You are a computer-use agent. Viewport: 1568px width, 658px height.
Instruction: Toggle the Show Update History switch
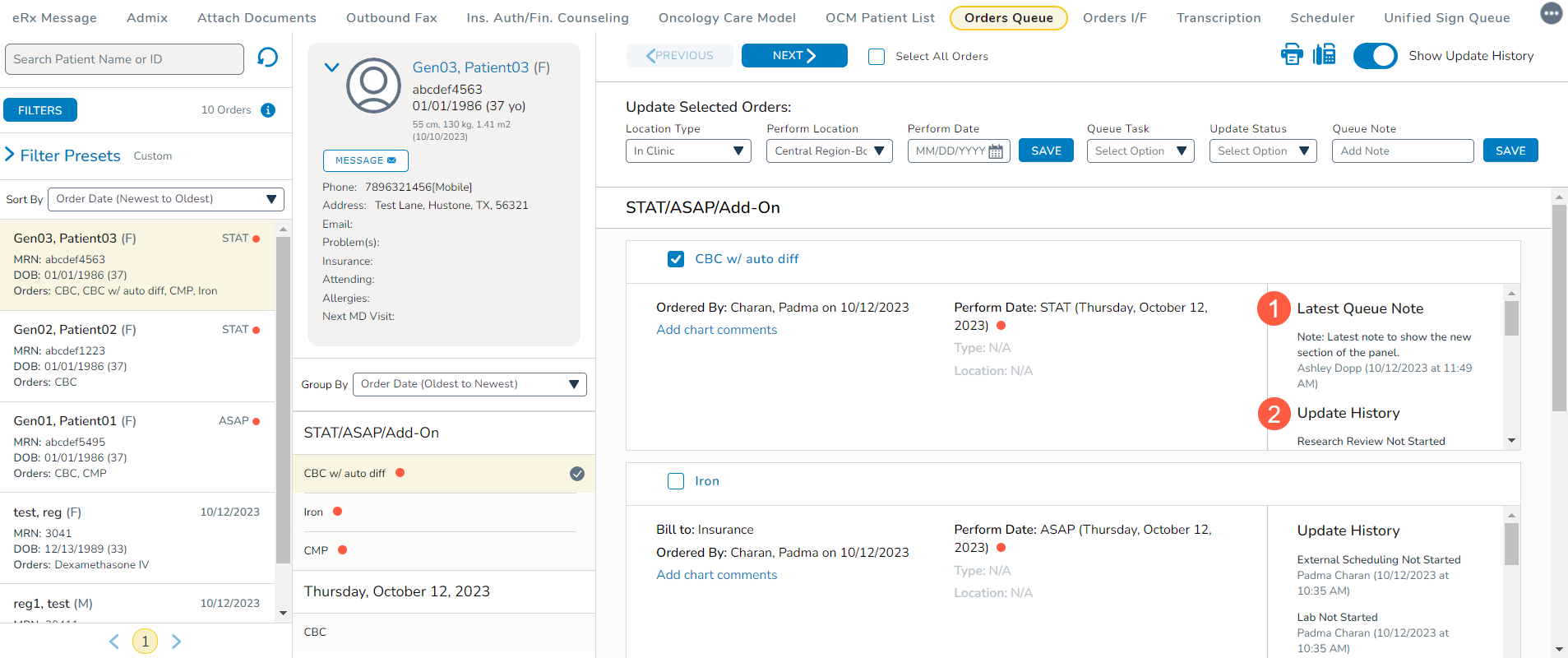click(x=1375, y=56)
